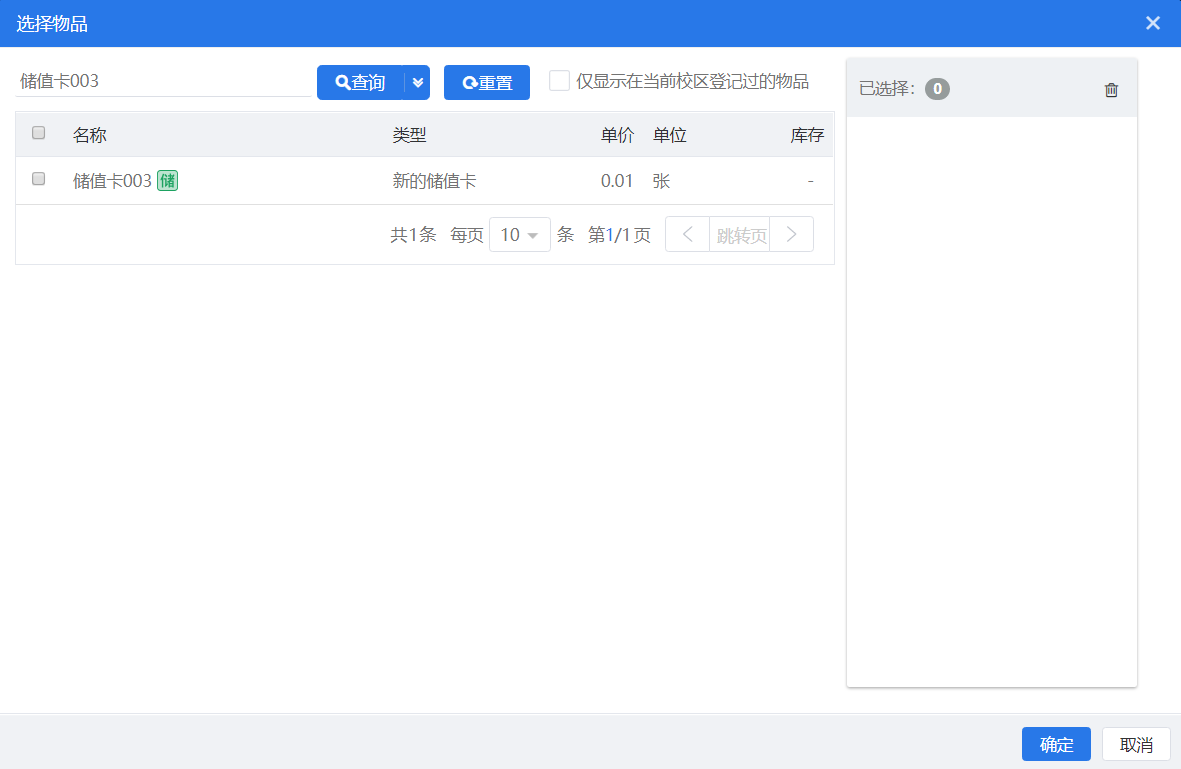This screenshot has width=1181, height=769.
Task: Click the 查询 search button
Action: coord(360,82)
